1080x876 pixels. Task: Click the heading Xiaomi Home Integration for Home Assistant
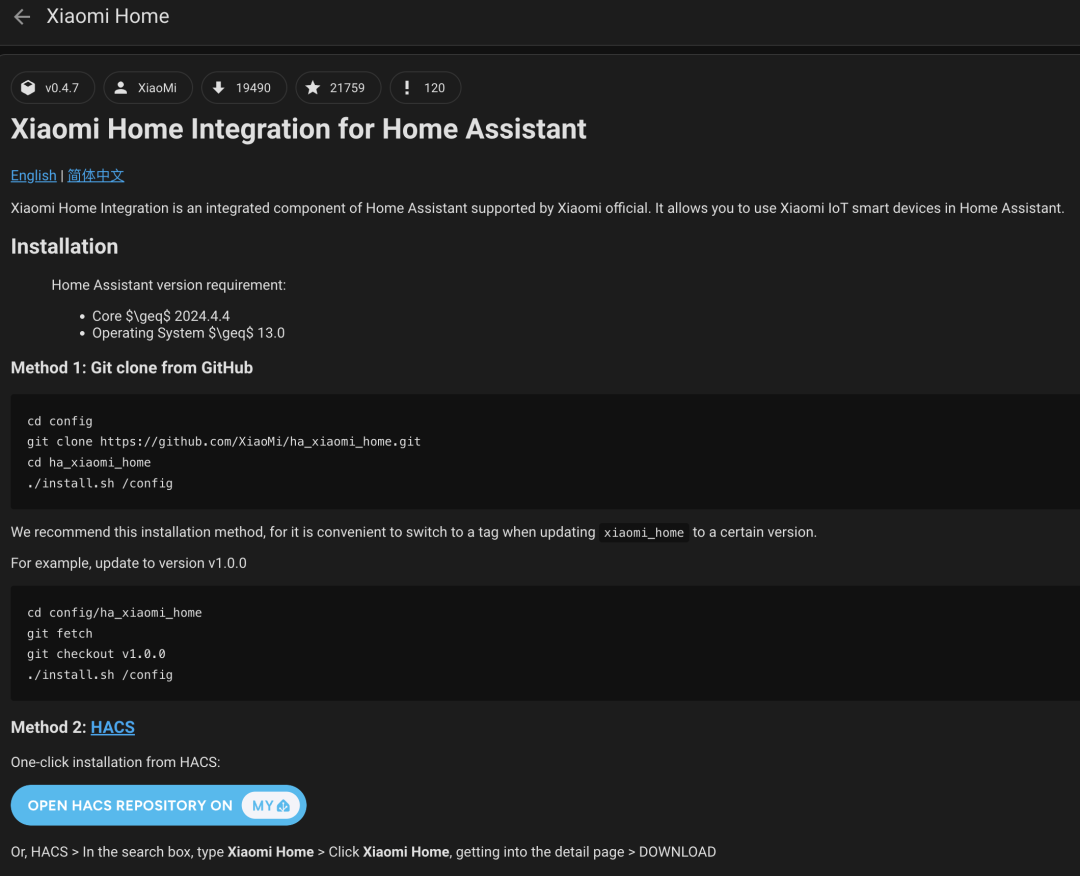pos(298,129)
